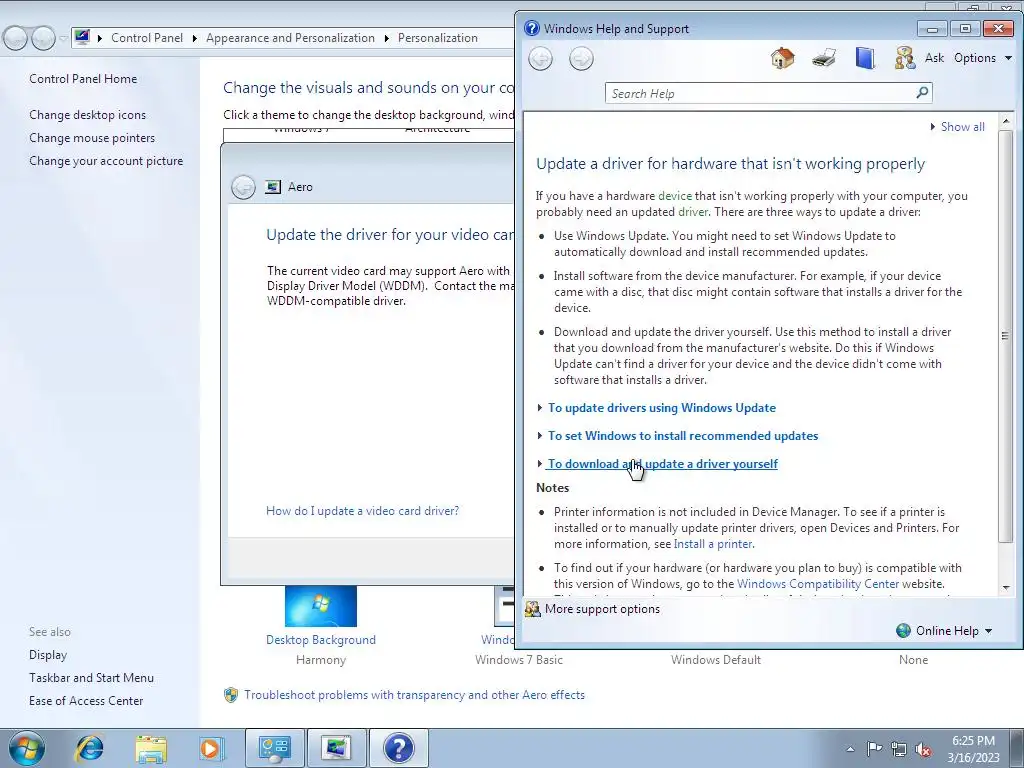Click Personalization in the breadcrumb
Viewport: 1024px width, 768px height.
pos(438,38)
